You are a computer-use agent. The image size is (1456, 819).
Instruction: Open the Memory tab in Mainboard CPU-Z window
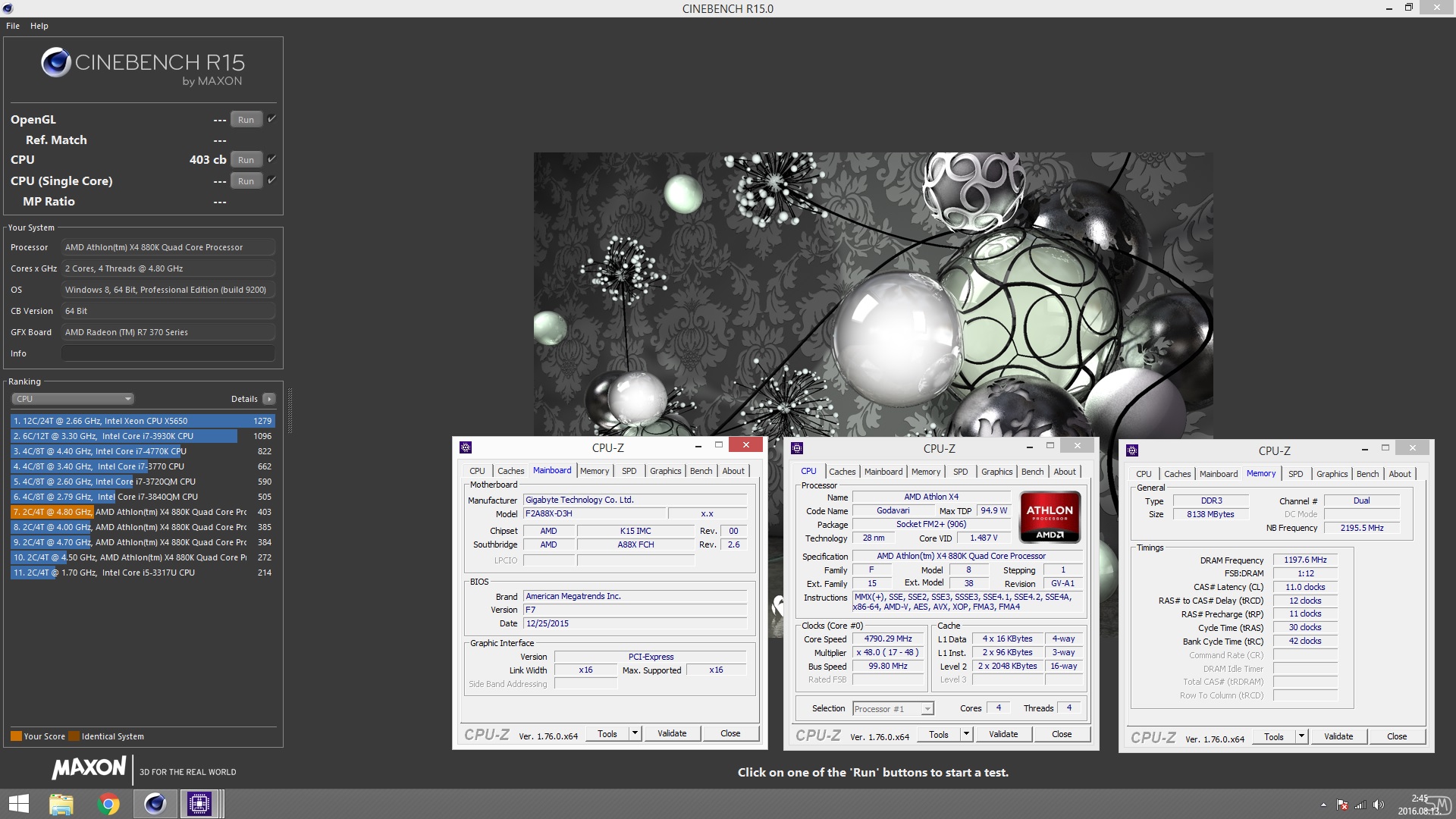coord(595,471)
